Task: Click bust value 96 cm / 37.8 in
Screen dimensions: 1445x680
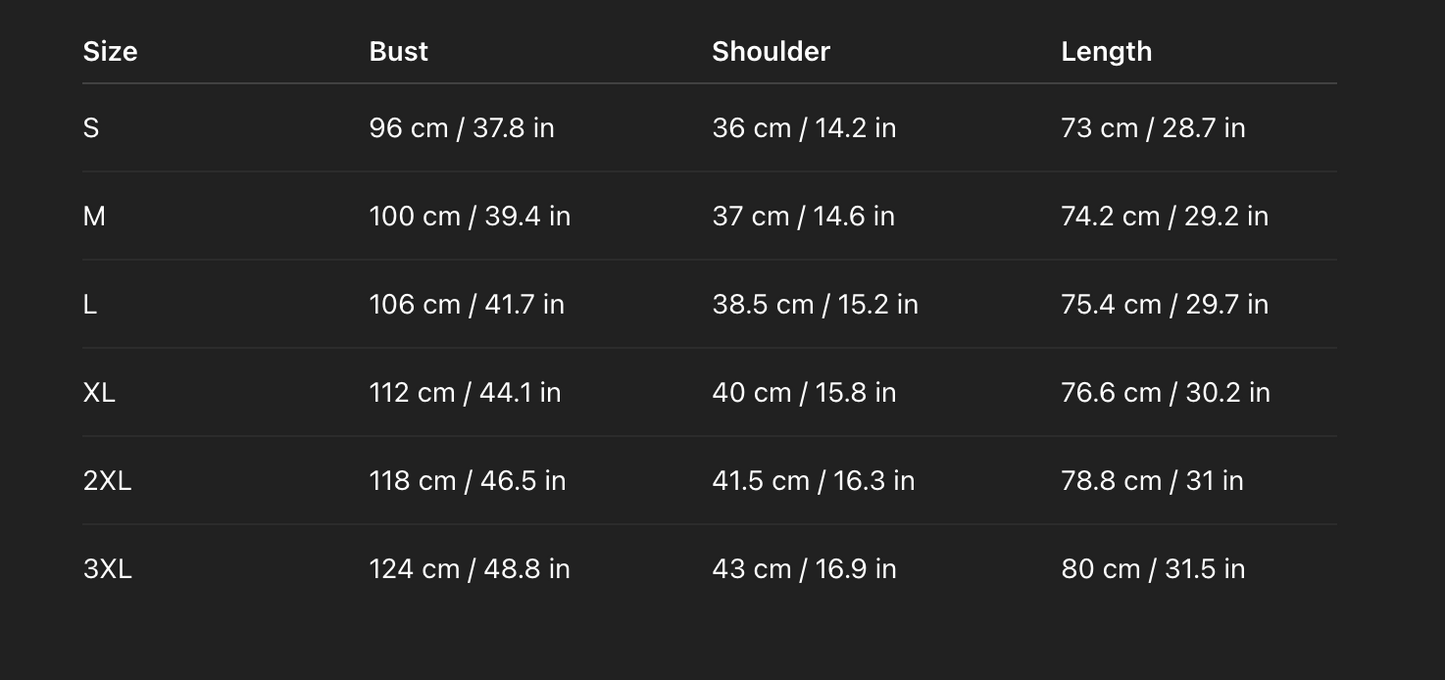Action: (x=461, y=128)
